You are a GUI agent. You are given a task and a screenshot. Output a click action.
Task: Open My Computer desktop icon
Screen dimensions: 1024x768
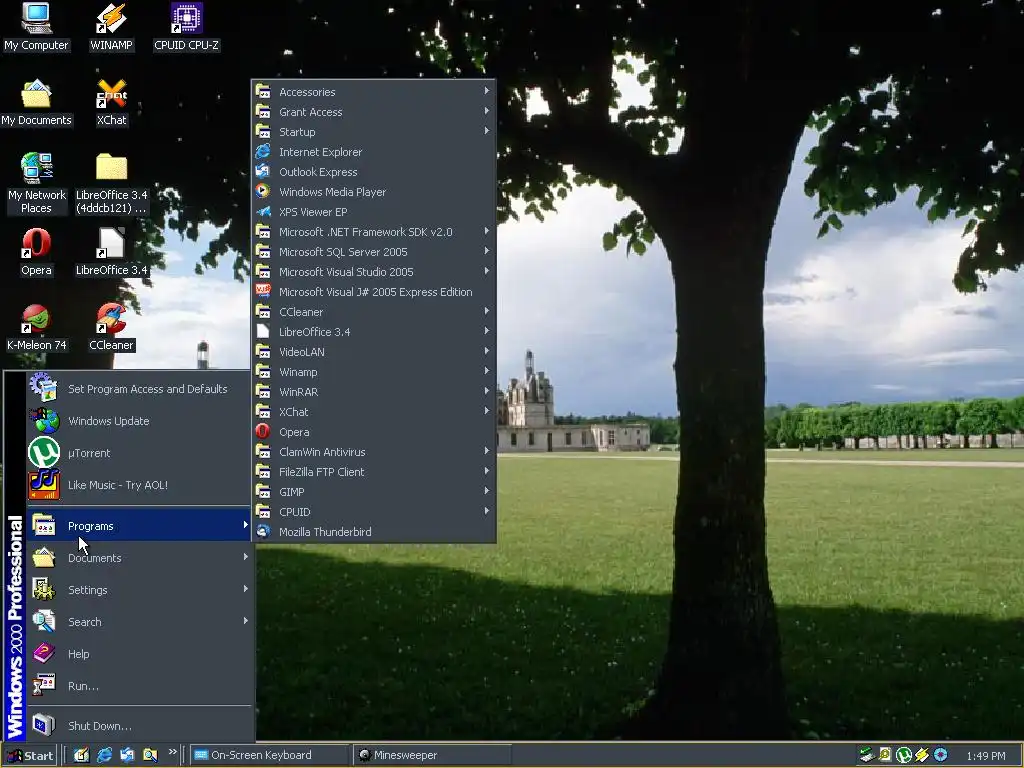tap(36, 27)
